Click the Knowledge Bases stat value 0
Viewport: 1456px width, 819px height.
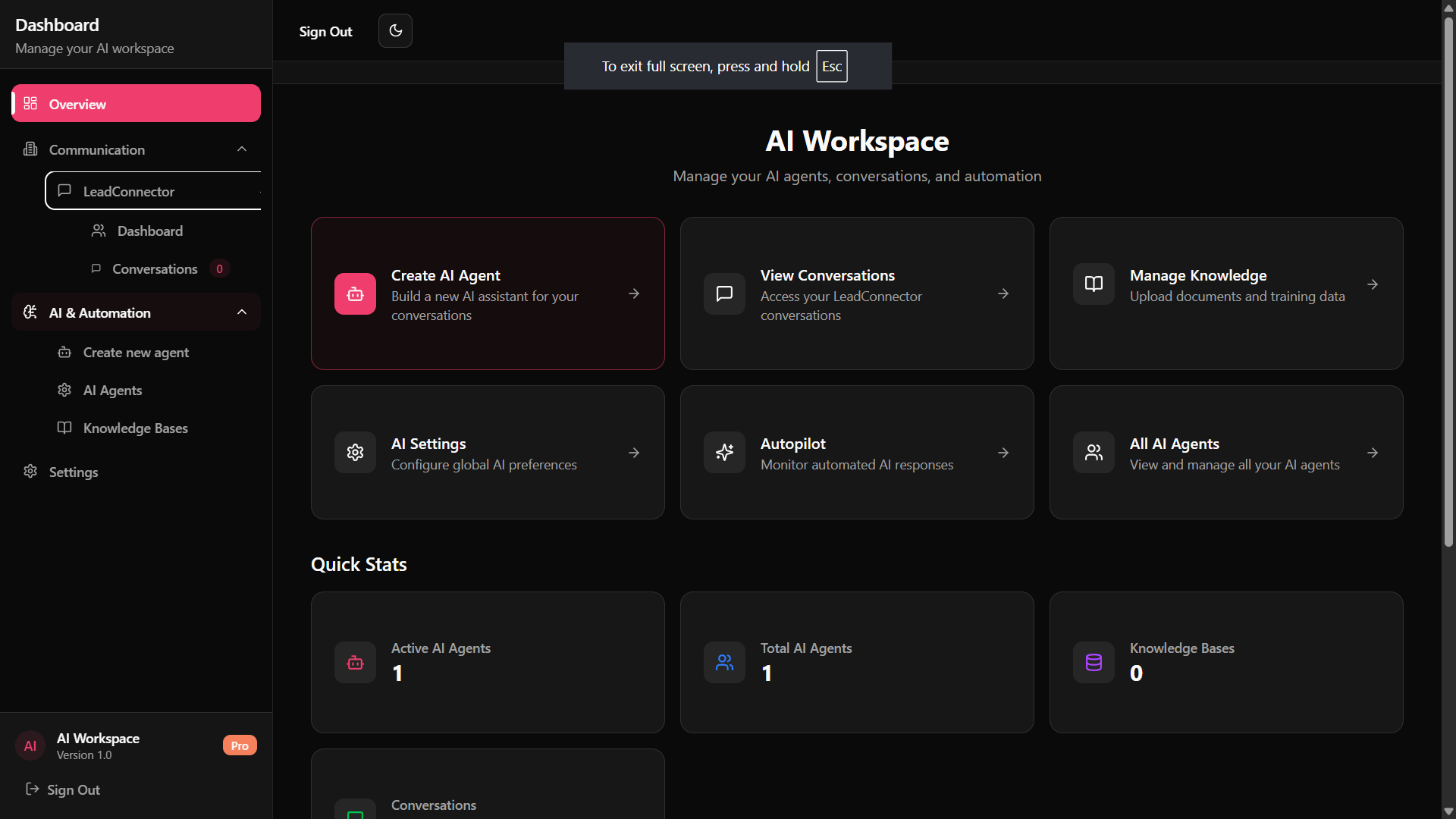point(1136,673)
